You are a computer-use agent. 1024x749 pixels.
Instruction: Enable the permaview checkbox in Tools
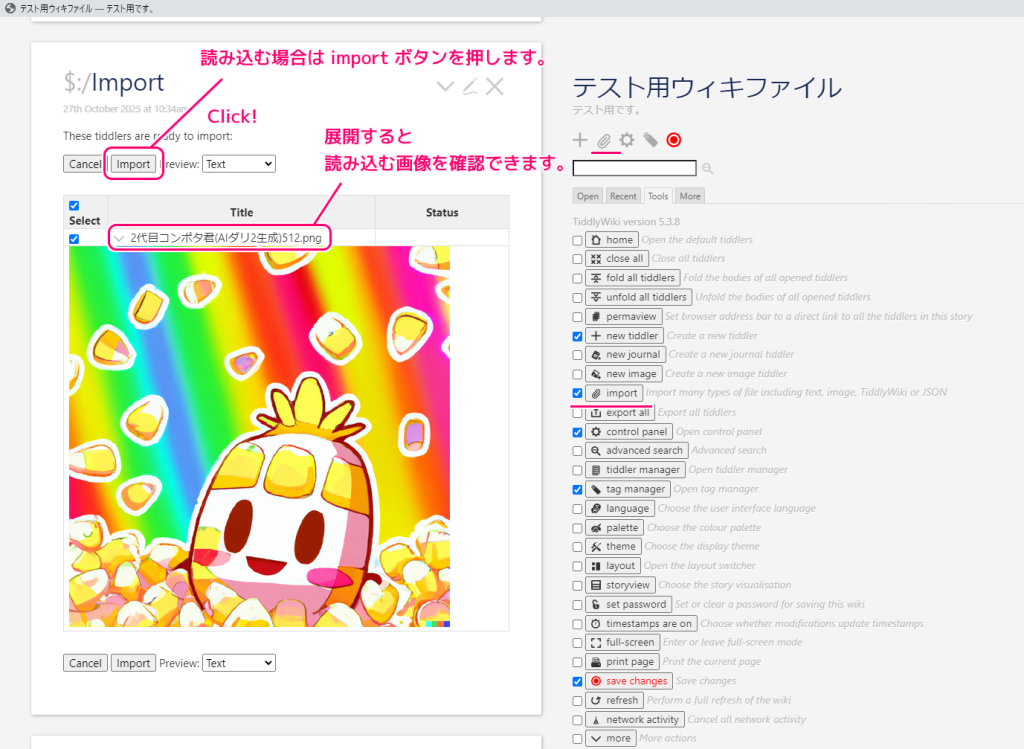577,316
